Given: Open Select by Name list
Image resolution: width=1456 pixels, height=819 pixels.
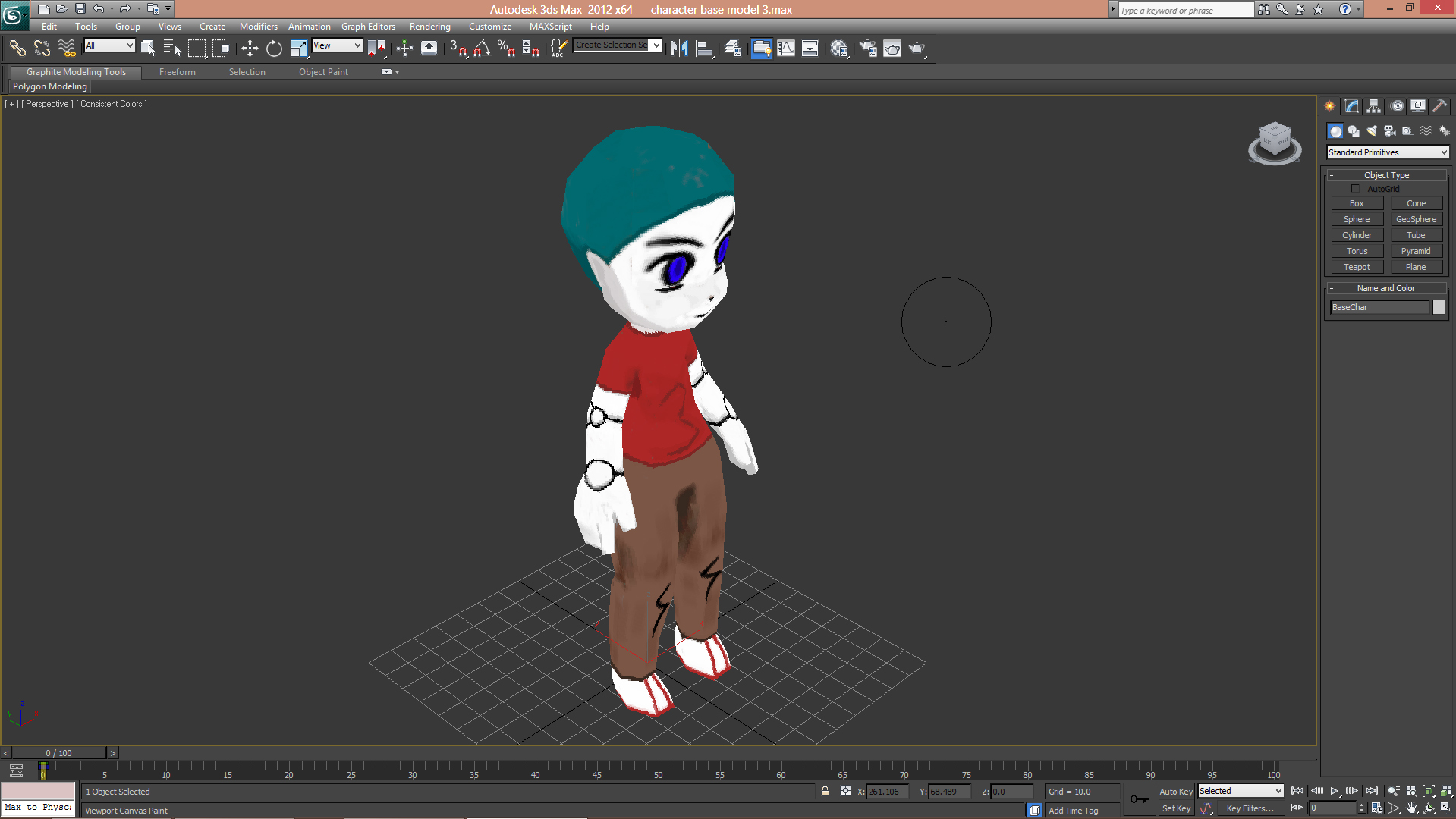Looking at the screenshot, I should pos(172,49).
